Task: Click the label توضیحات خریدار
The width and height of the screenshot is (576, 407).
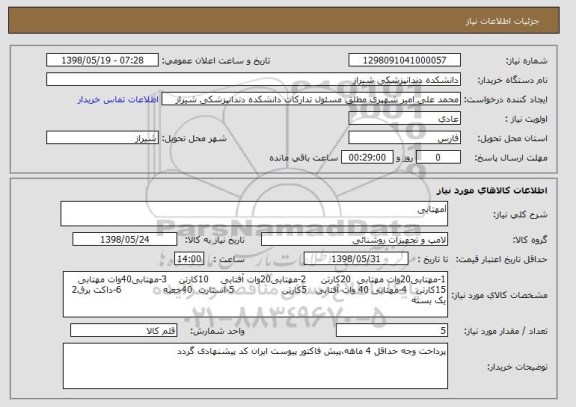Action: pos(518,367)
